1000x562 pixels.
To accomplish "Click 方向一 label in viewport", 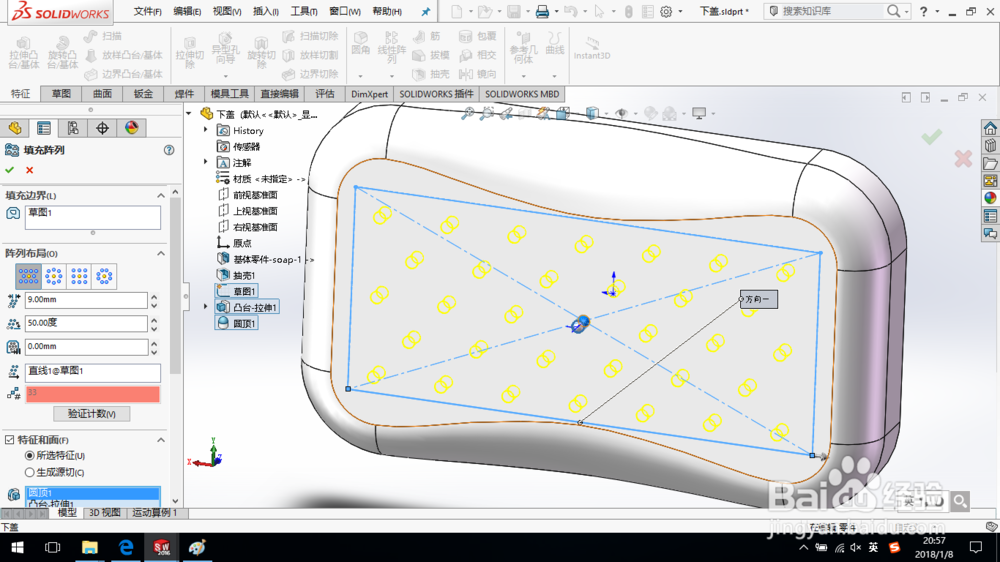I will click(x=759, y=299).
